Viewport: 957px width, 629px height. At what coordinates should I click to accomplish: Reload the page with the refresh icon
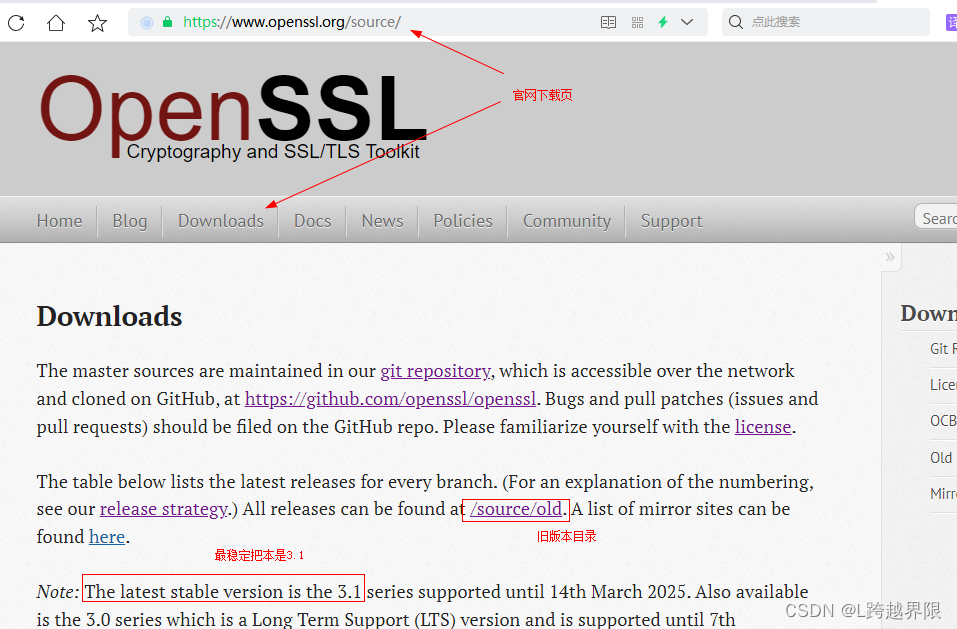coord(16,21)
